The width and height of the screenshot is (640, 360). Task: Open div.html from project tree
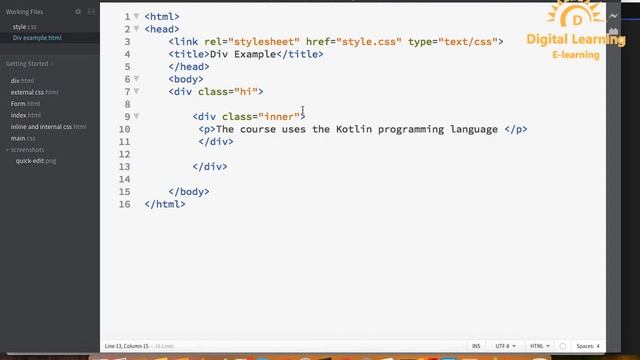(x=22, y=81)
